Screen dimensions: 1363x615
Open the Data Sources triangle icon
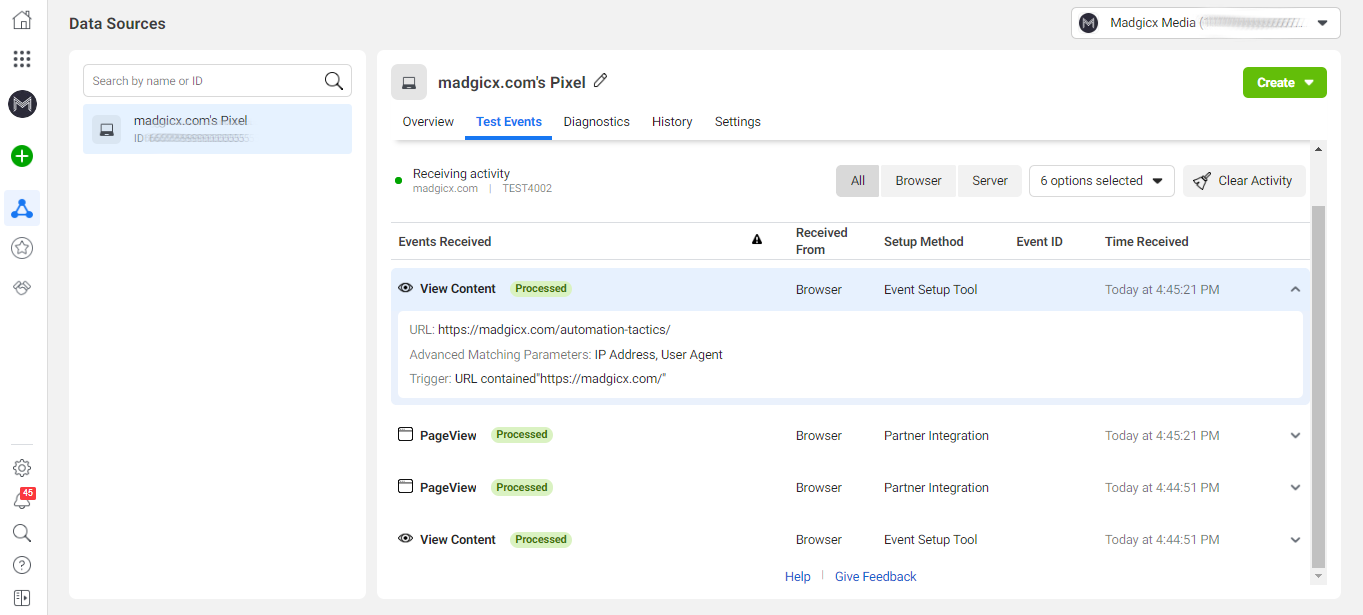[x=22, y=208]
